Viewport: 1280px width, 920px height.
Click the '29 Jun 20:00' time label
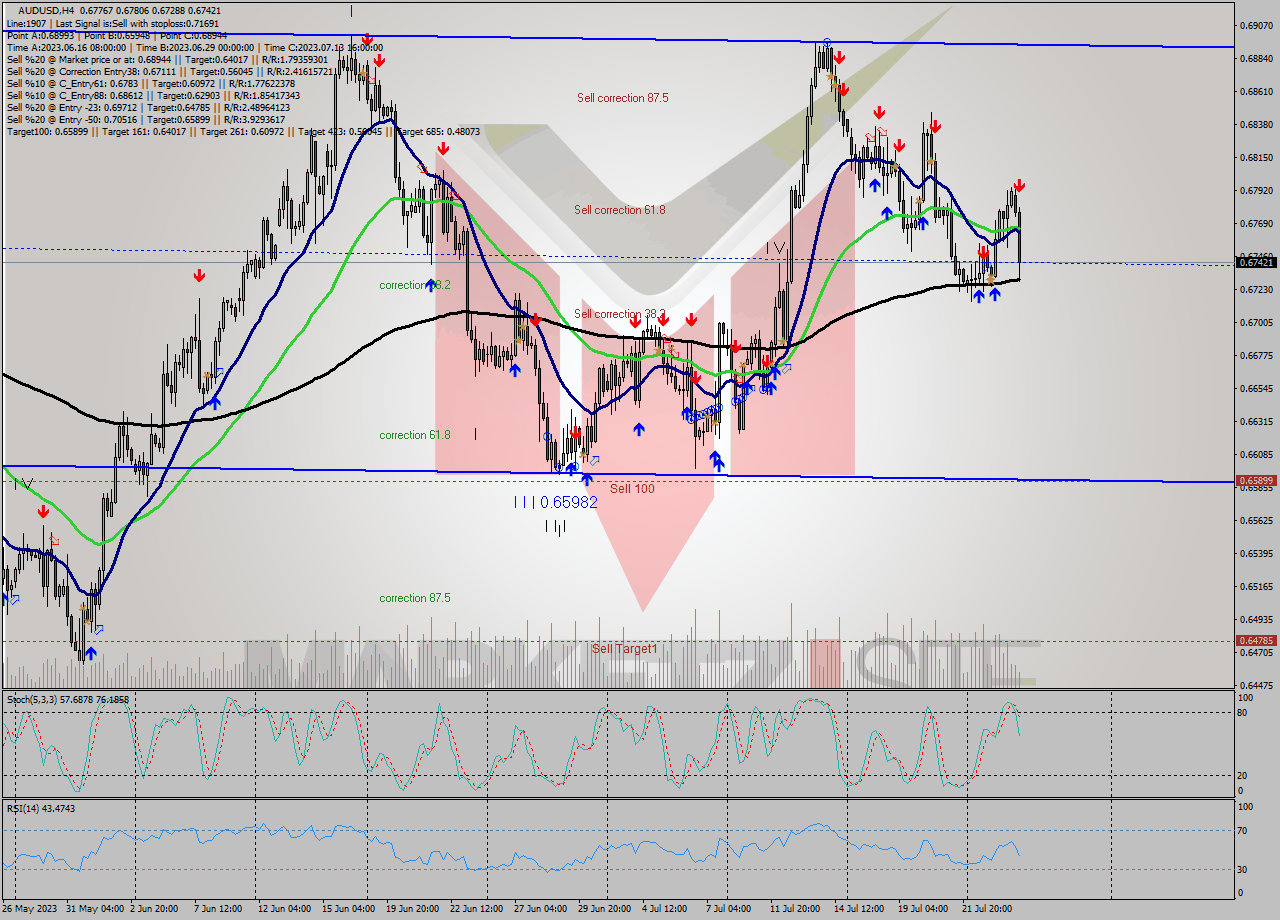click(604, 908)
